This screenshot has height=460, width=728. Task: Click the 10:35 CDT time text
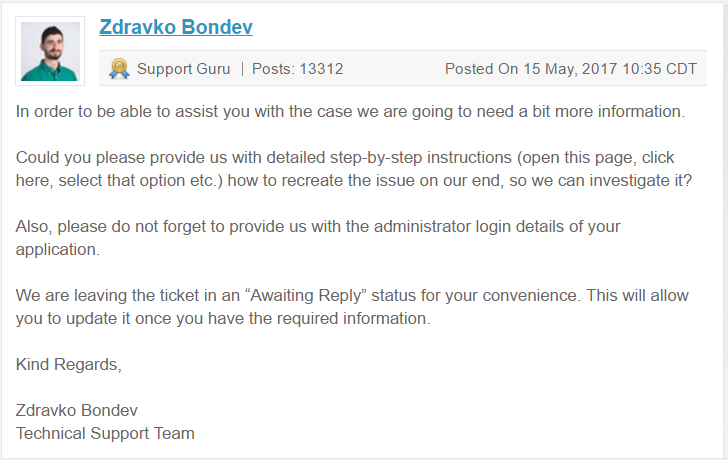pyautogui.click(x=659, y=69)
